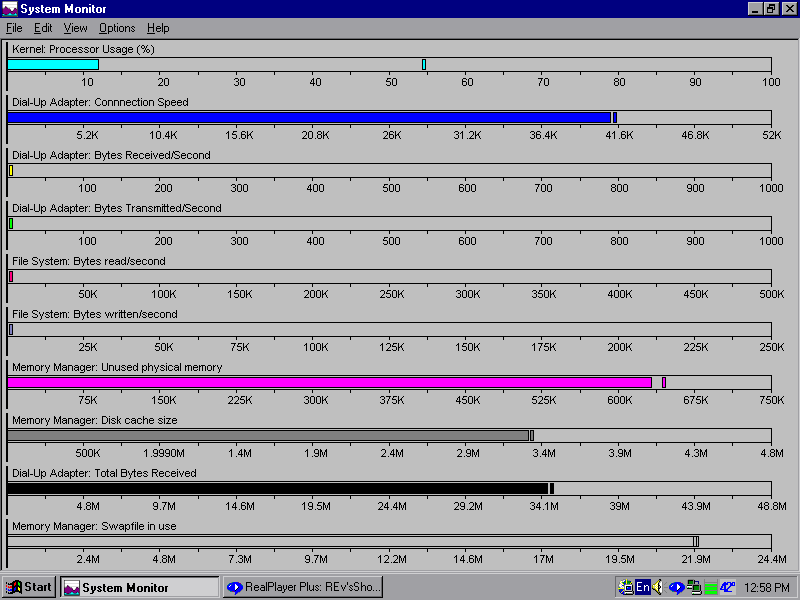The width and height of the screenshot is (800, 600).
Task: Switch to the RealPlayer Plus taskbar button
Action: pos(302,587)
